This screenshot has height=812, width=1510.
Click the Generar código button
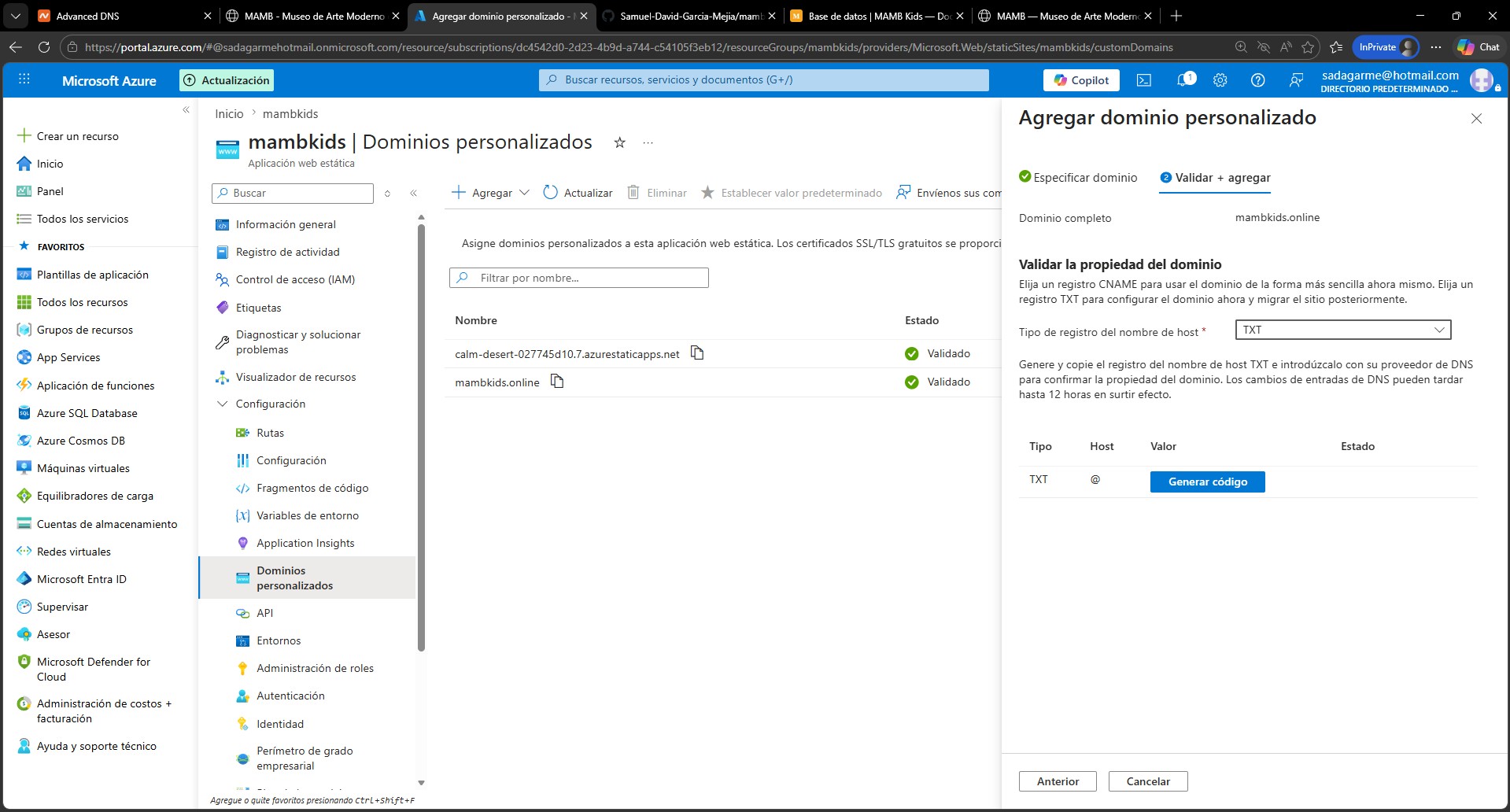click(1207, 482)
